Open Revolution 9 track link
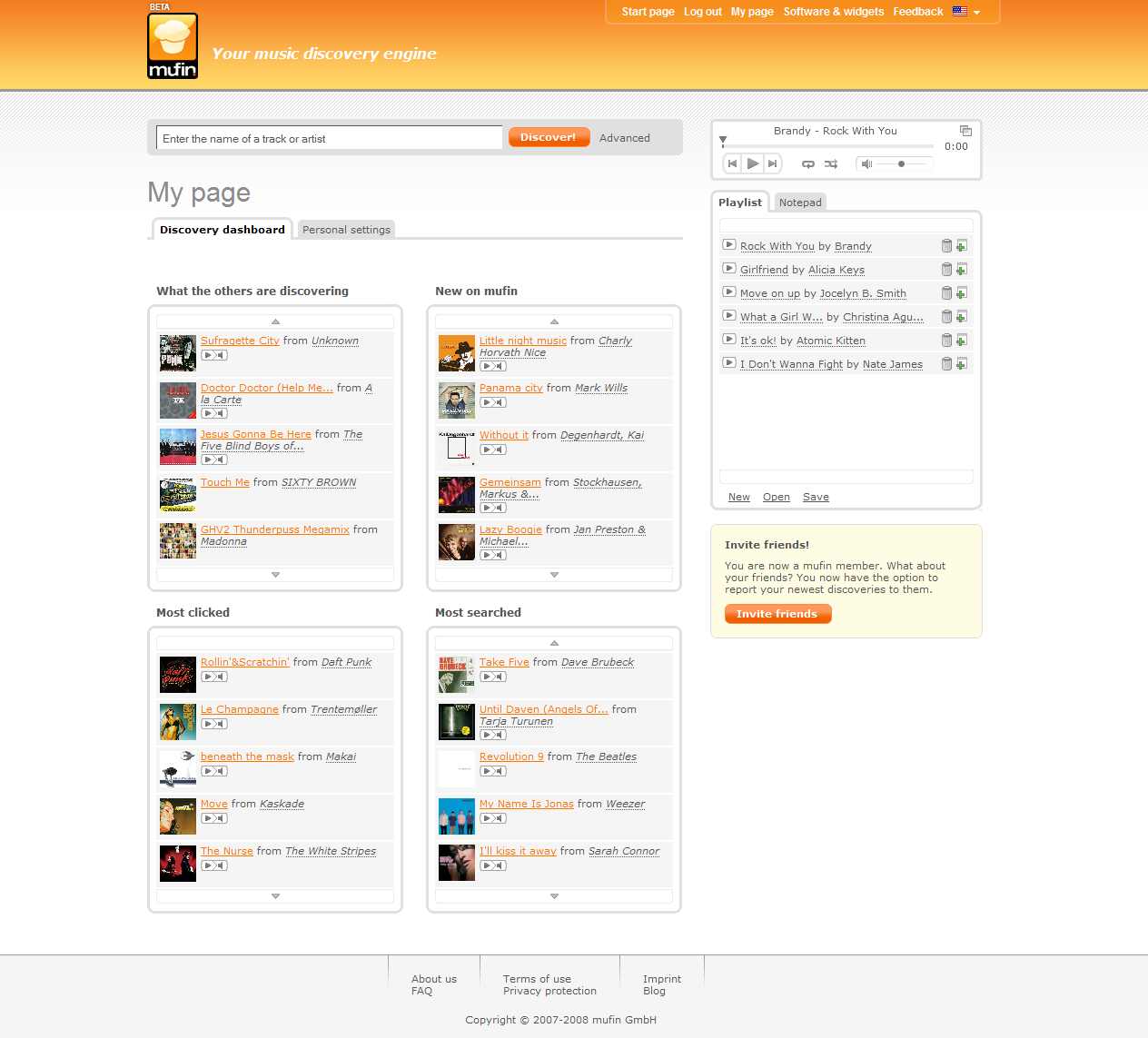 click(511, 756)
